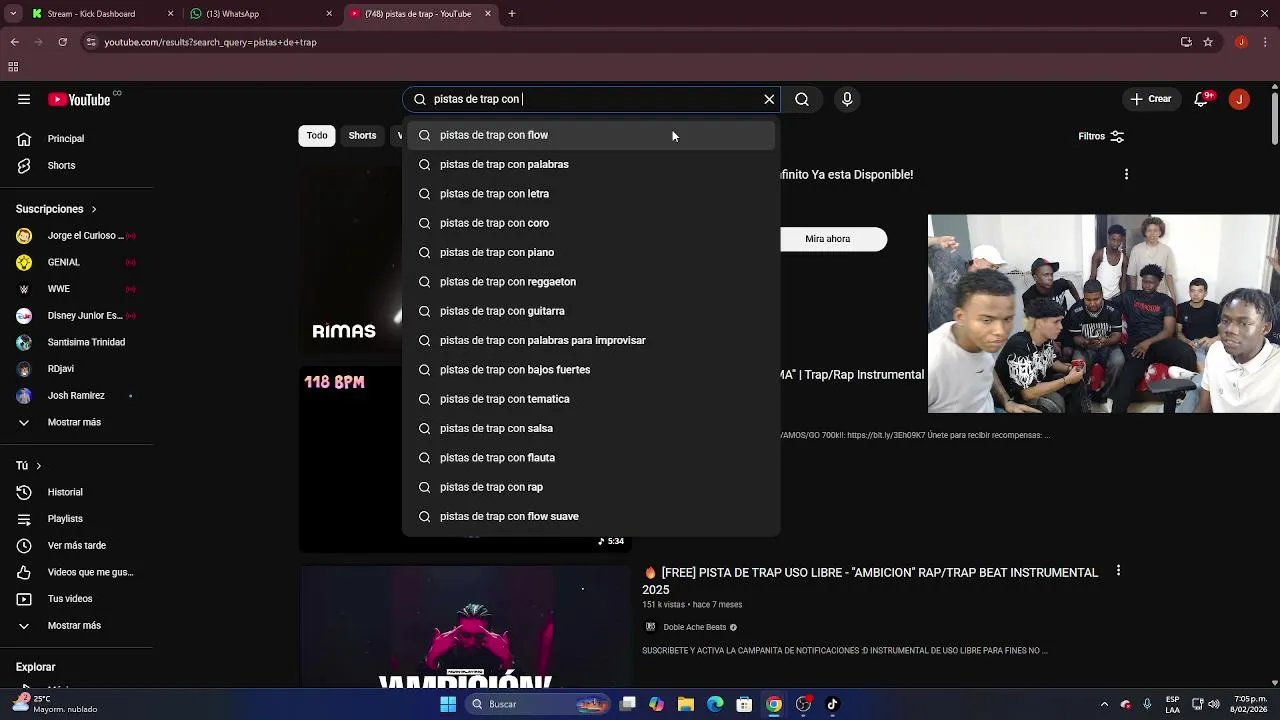Choose suggestion con bajos fuertes
The image size is (1280, 720).
(x=590, y=370)
